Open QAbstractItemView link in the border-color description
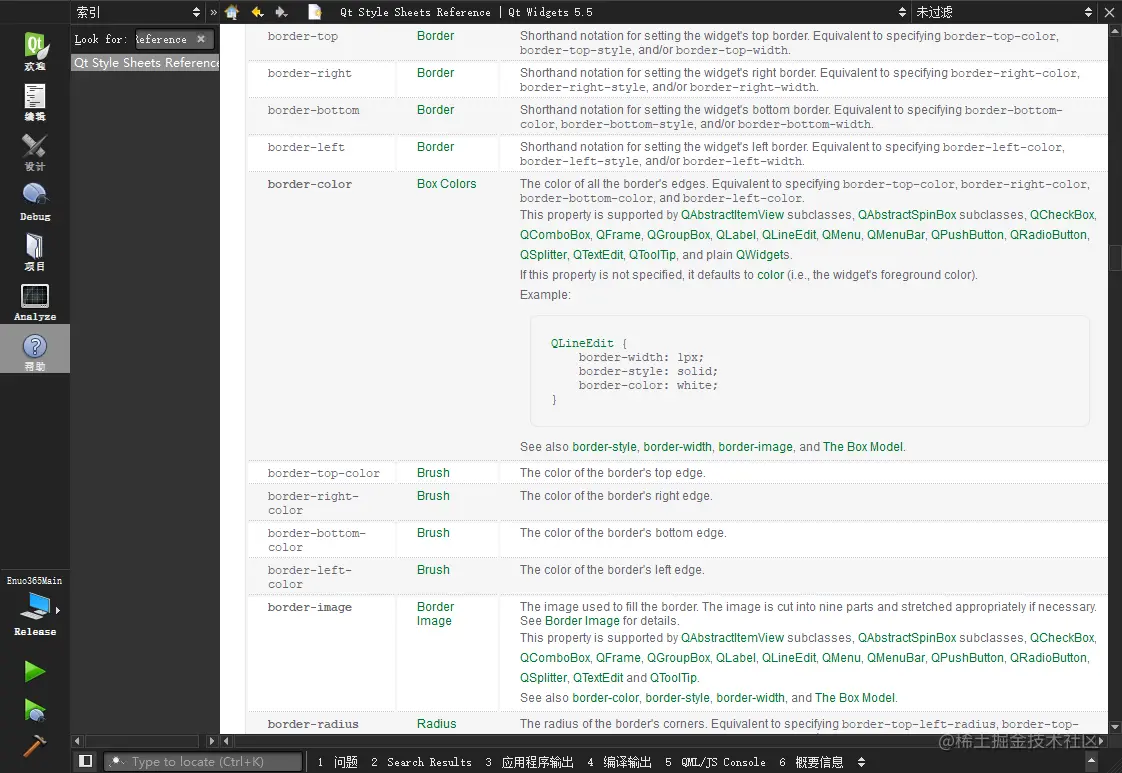 point(732,215)
